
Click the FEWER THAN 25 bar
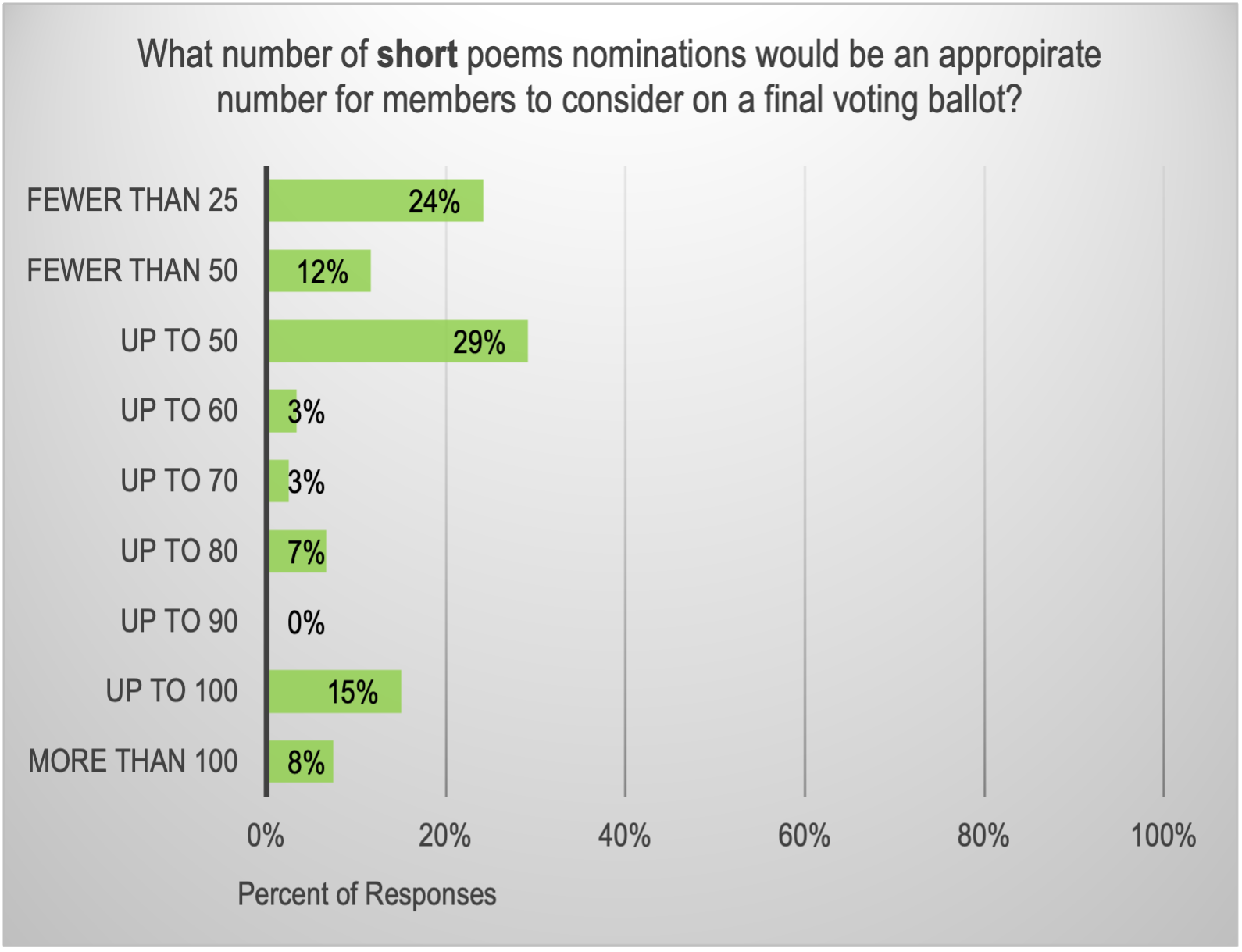coord(375,201)
